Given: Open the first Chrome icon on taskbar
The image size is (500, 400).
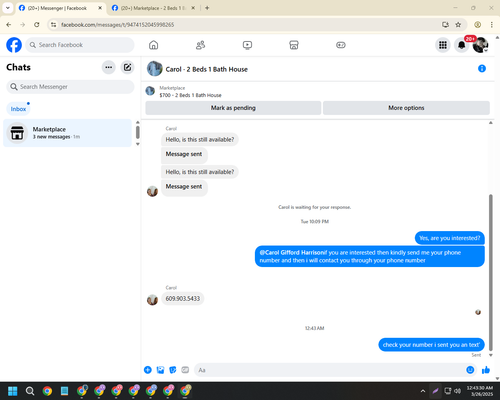Looking at the screenshot, I should click(x=47, y=391).
